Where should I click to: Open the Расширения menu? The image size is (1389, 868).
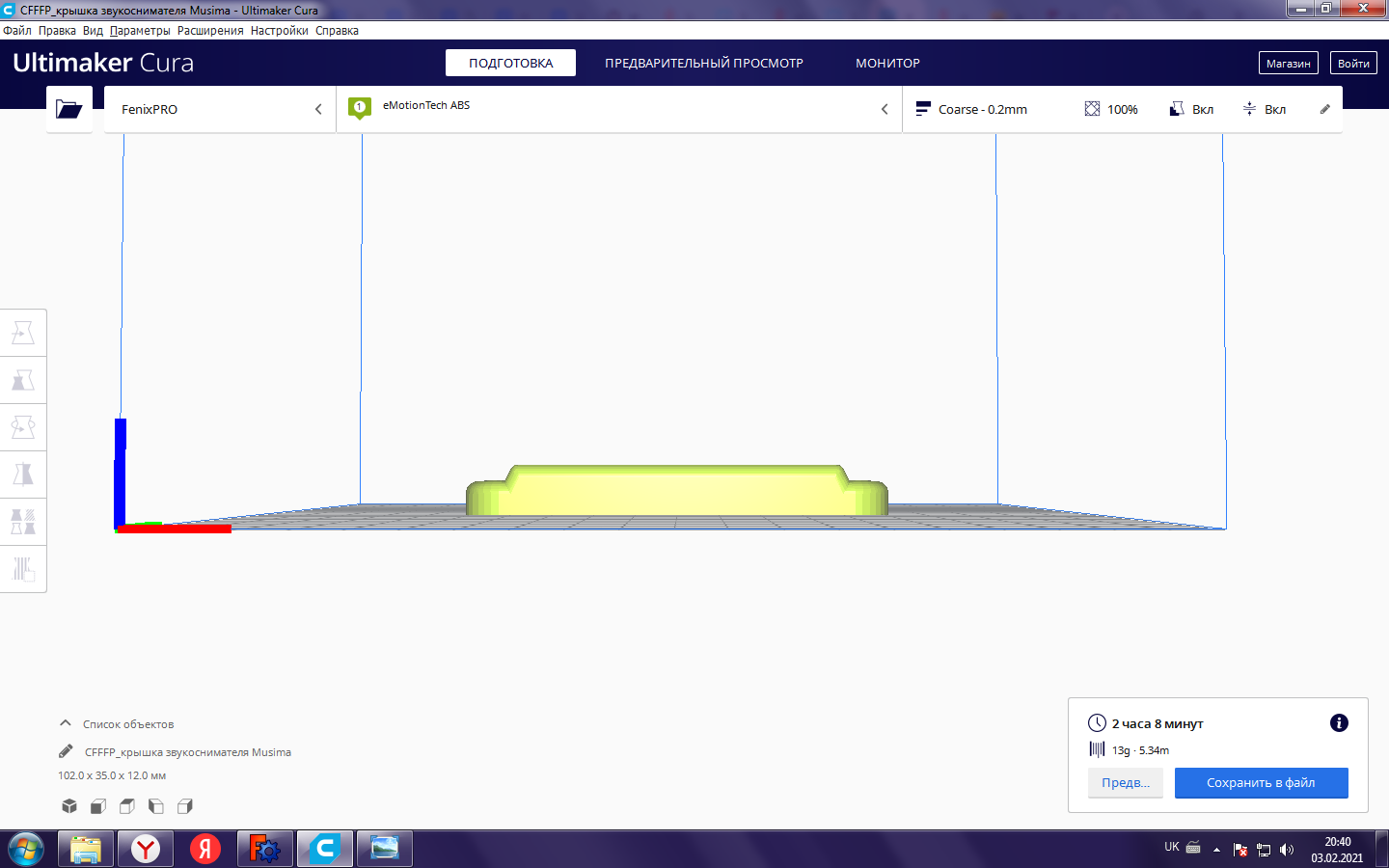pos(210,31)
